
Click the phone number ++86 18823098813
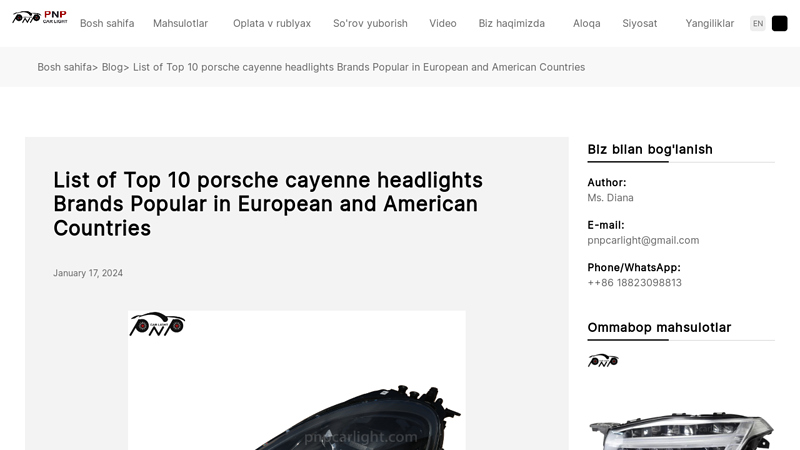pyautogui.click(x=634, y=283)
